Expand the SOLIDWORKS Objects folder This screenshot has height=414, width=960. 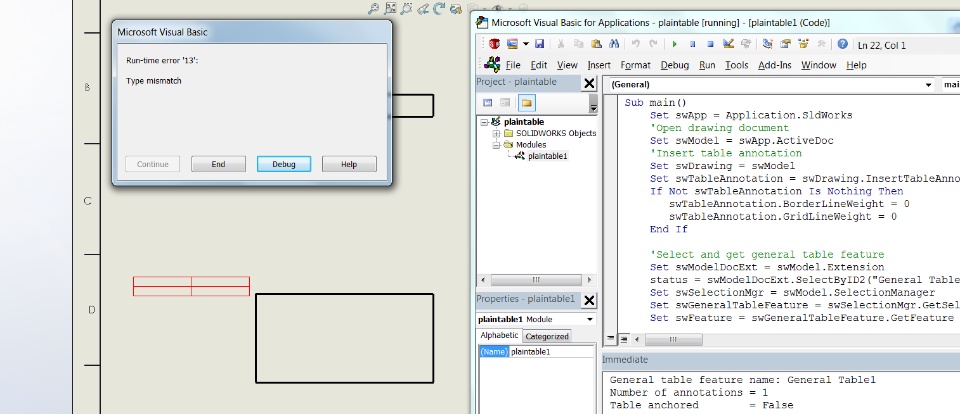point(496,134)
